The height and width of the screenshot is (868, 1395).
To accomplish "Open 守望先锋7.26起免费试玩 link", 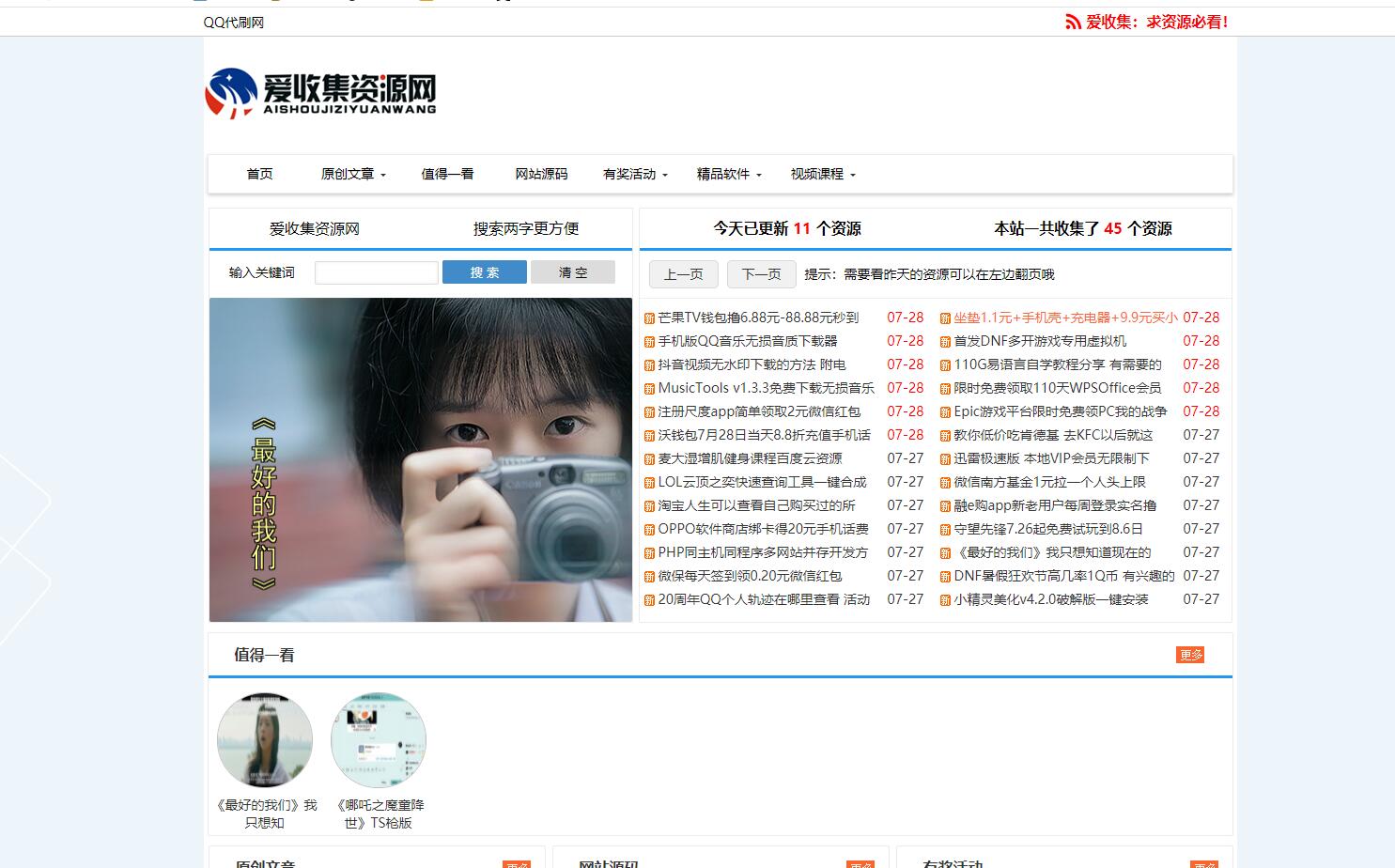I will click(x=1048, y=529).
